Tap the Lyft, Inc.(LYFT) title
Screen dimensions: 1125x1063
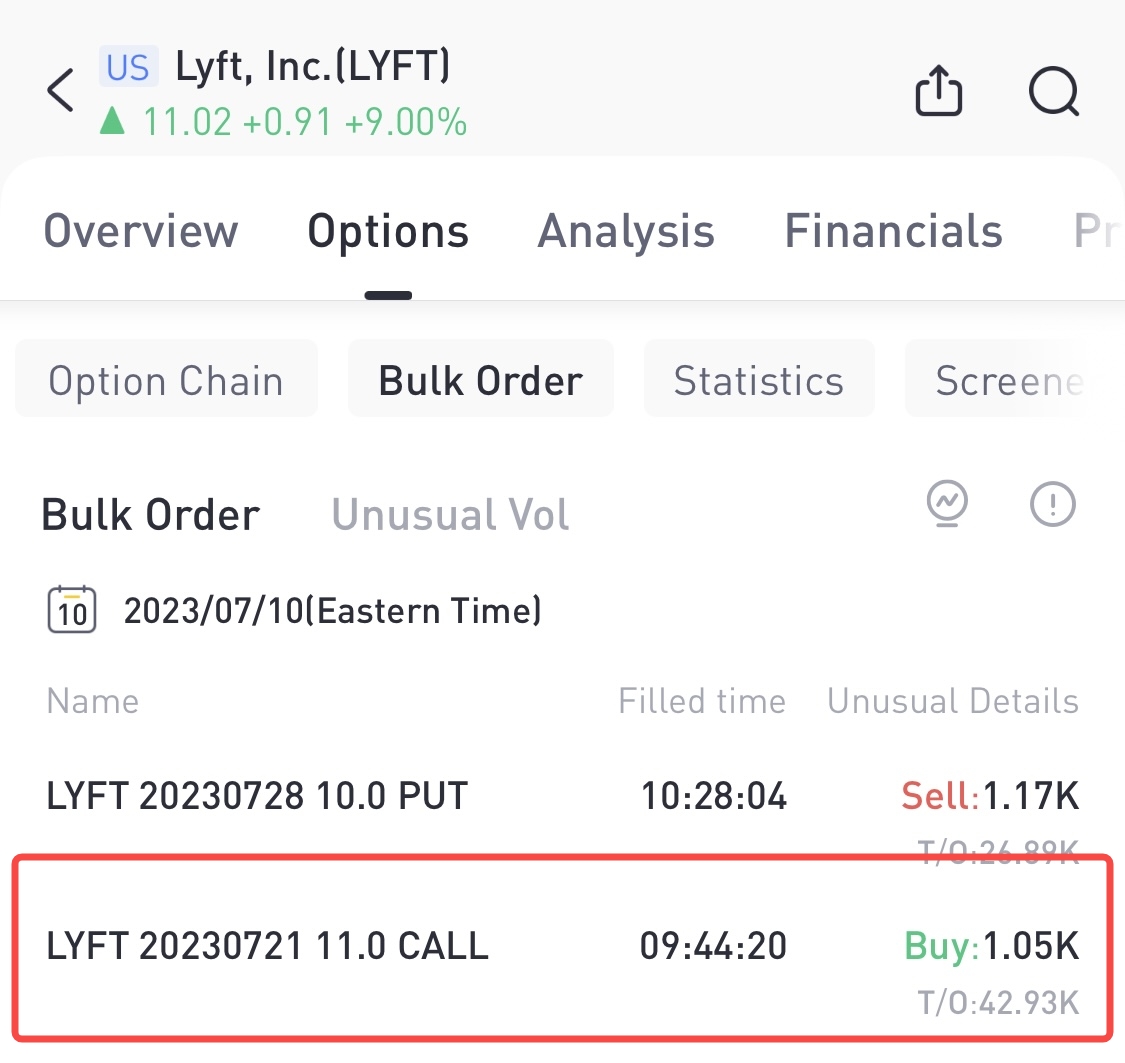pos(313,66)
